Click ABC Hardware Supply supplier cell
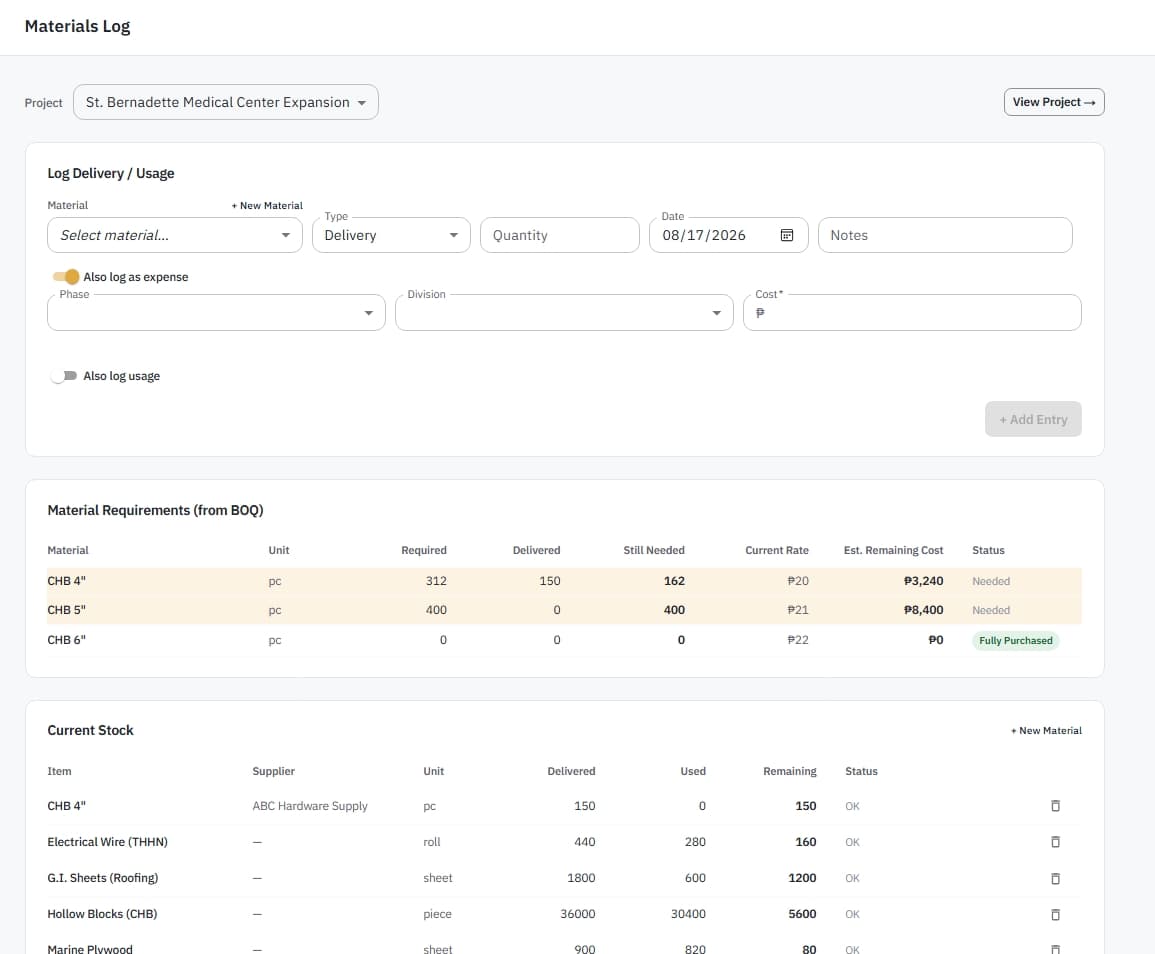Screen dimensions: 1155x954 309,806
